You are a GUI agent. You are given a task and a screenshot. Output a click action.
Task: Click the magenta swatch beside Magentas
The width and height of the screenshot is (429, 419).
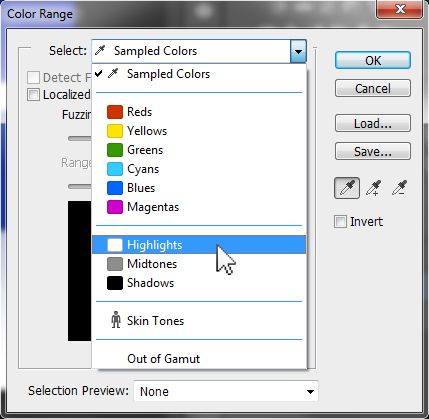tap(115, 207)
